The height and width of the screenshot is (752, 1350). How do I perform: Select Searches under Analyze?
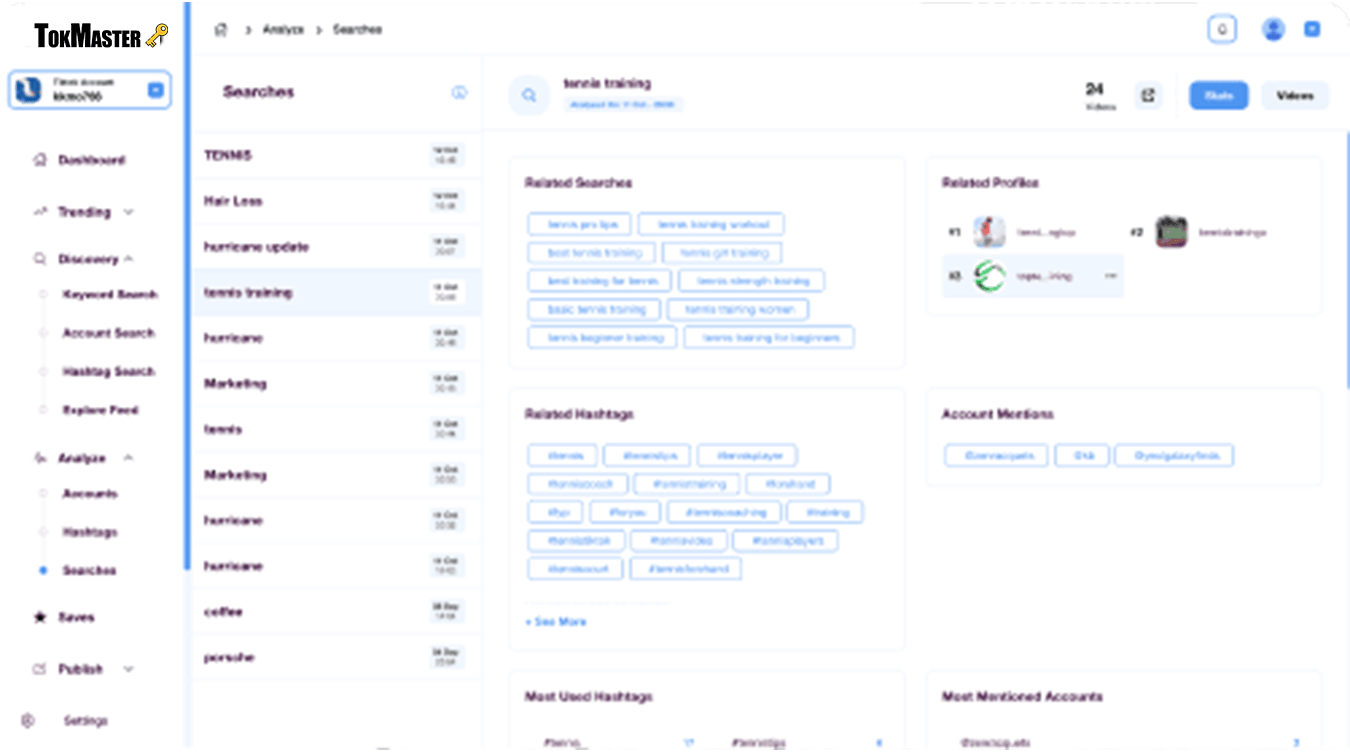[90, 570]
